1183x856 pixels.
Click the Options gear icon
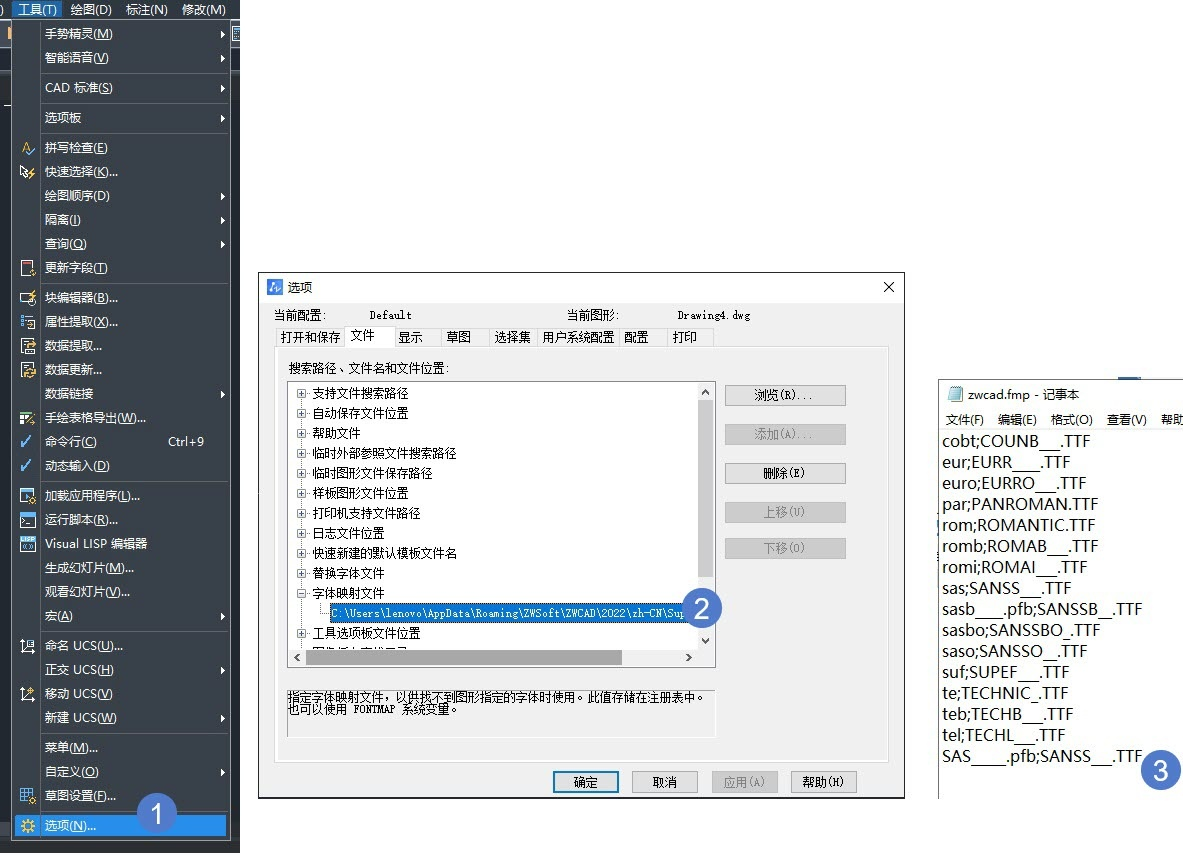point(27,826)
